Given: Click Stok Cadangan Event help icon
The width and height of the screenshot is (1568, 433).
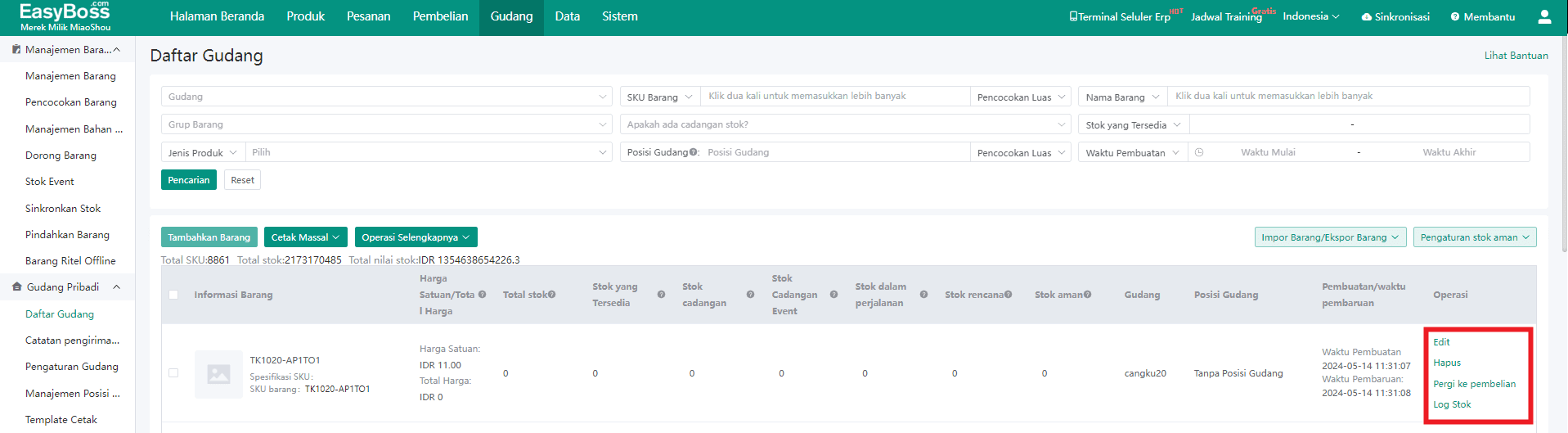Looking at the screenshot, I should [833, 295].
